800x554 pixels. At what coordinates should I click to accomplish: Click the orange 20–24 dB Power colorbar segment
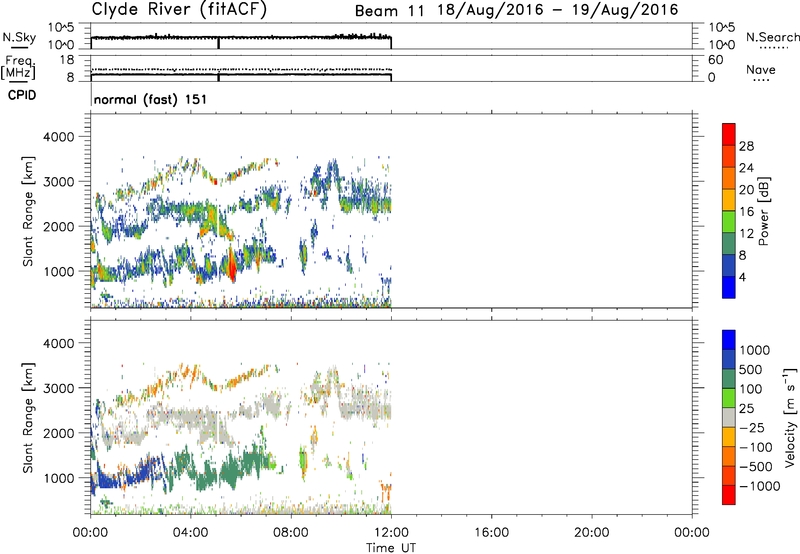click(x=729, y=178)
